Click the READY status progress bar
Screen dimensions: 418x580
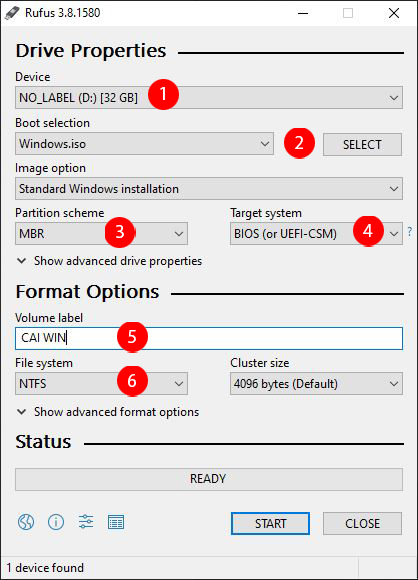click(209, 479)
